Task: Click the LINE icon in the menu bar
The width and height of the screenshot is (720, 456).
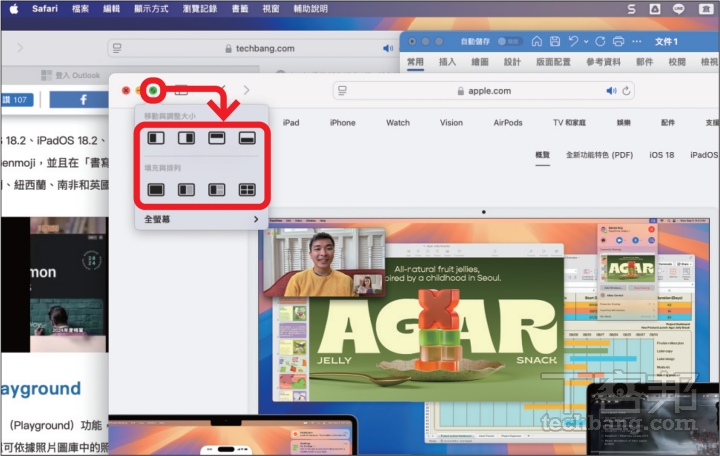Action: pos(679,9)
